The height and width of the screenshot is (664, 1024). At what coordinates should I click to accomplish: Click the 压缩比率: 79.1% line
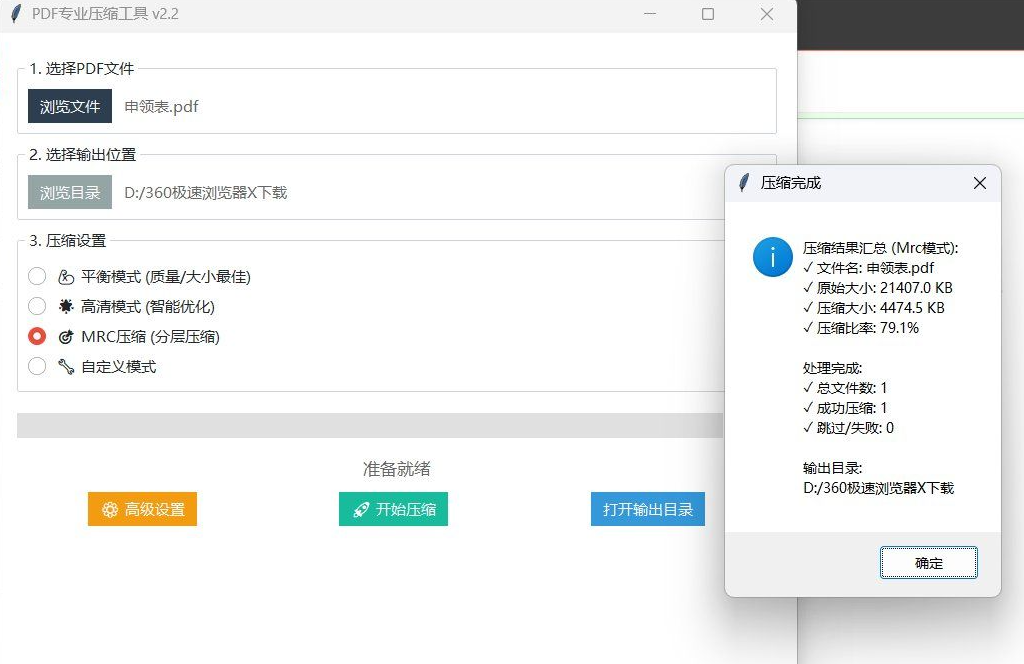(861, 328)
